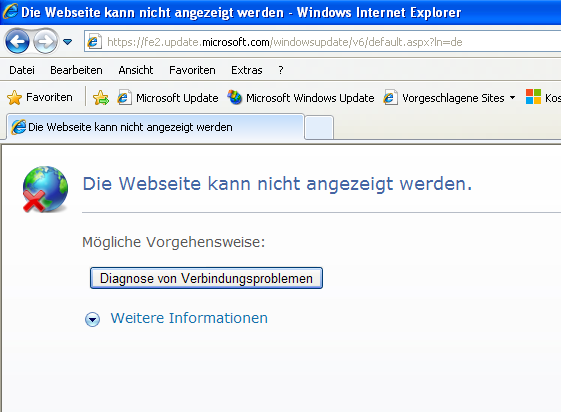Open a new blank tab
This screenshot has height=412, width=561.
point(319,128)
